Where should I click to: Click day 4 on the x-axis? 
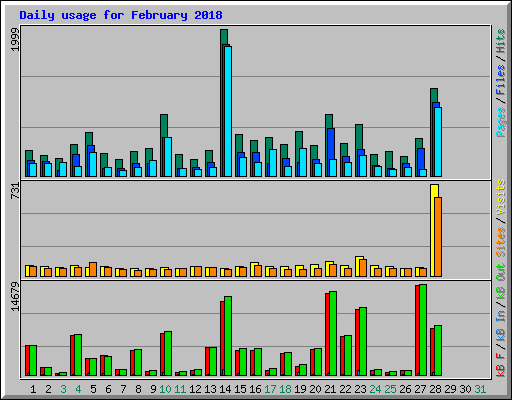click(x=78, y=389)
